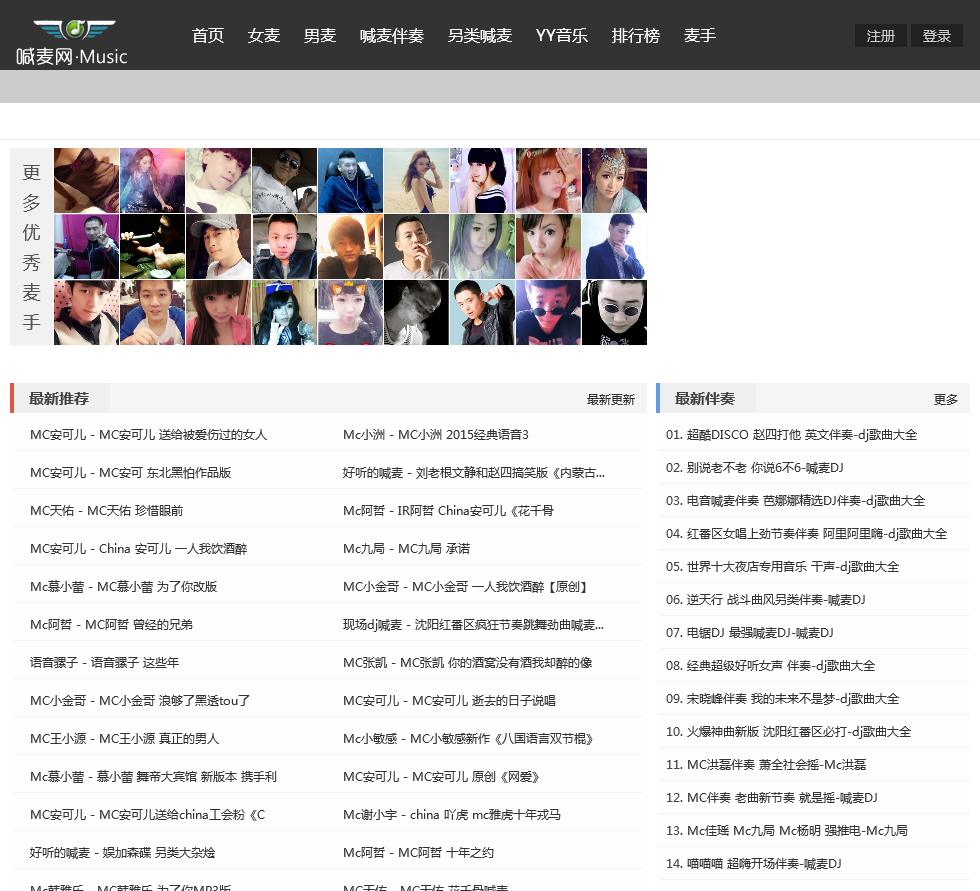Open song MC天佑 珍惜眼前

pos(107,510)
